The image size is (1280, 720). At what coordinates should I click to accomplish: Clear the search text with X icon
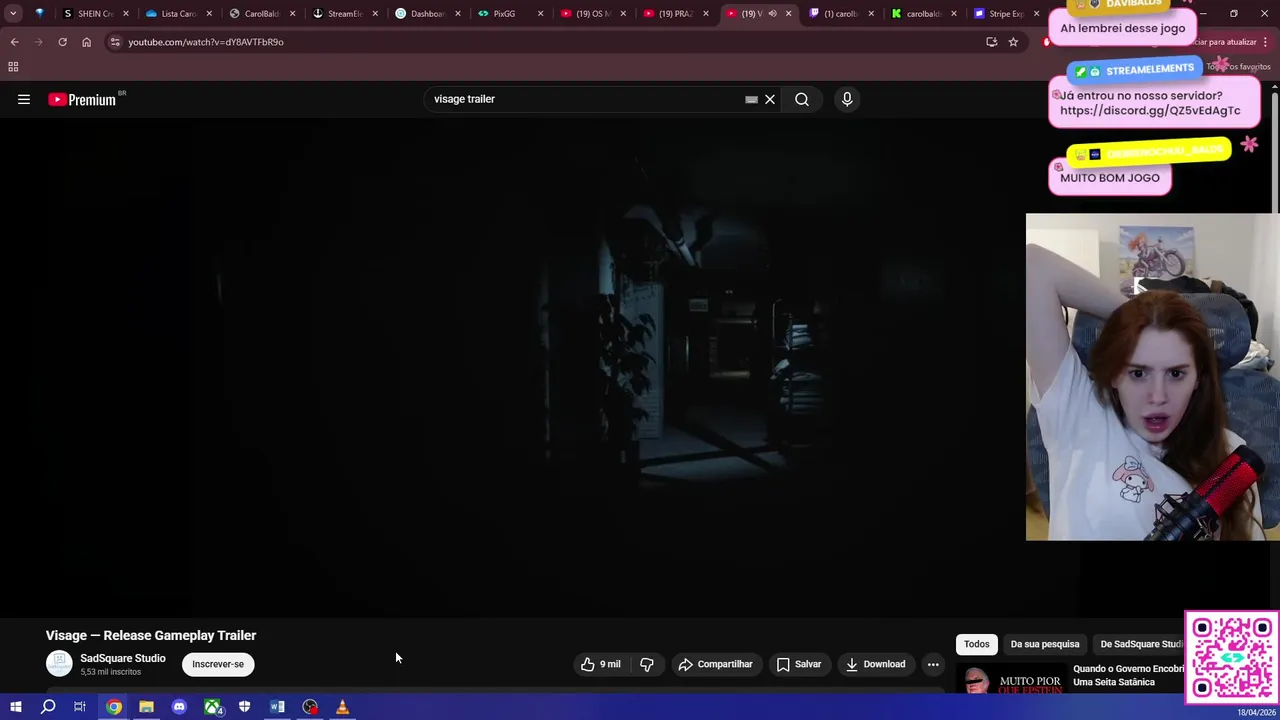pyautogui.click(x=770, y=99)
